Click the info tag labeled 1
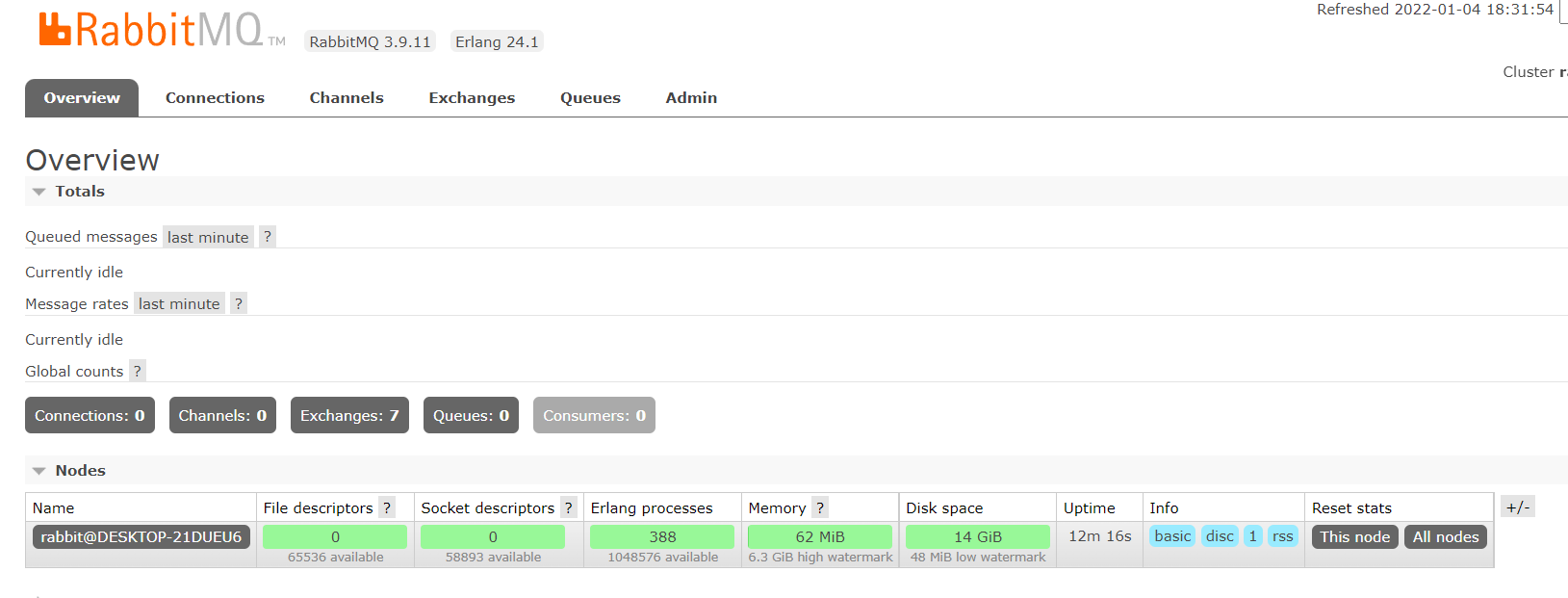1568x598 pixels. point(1252,536)
